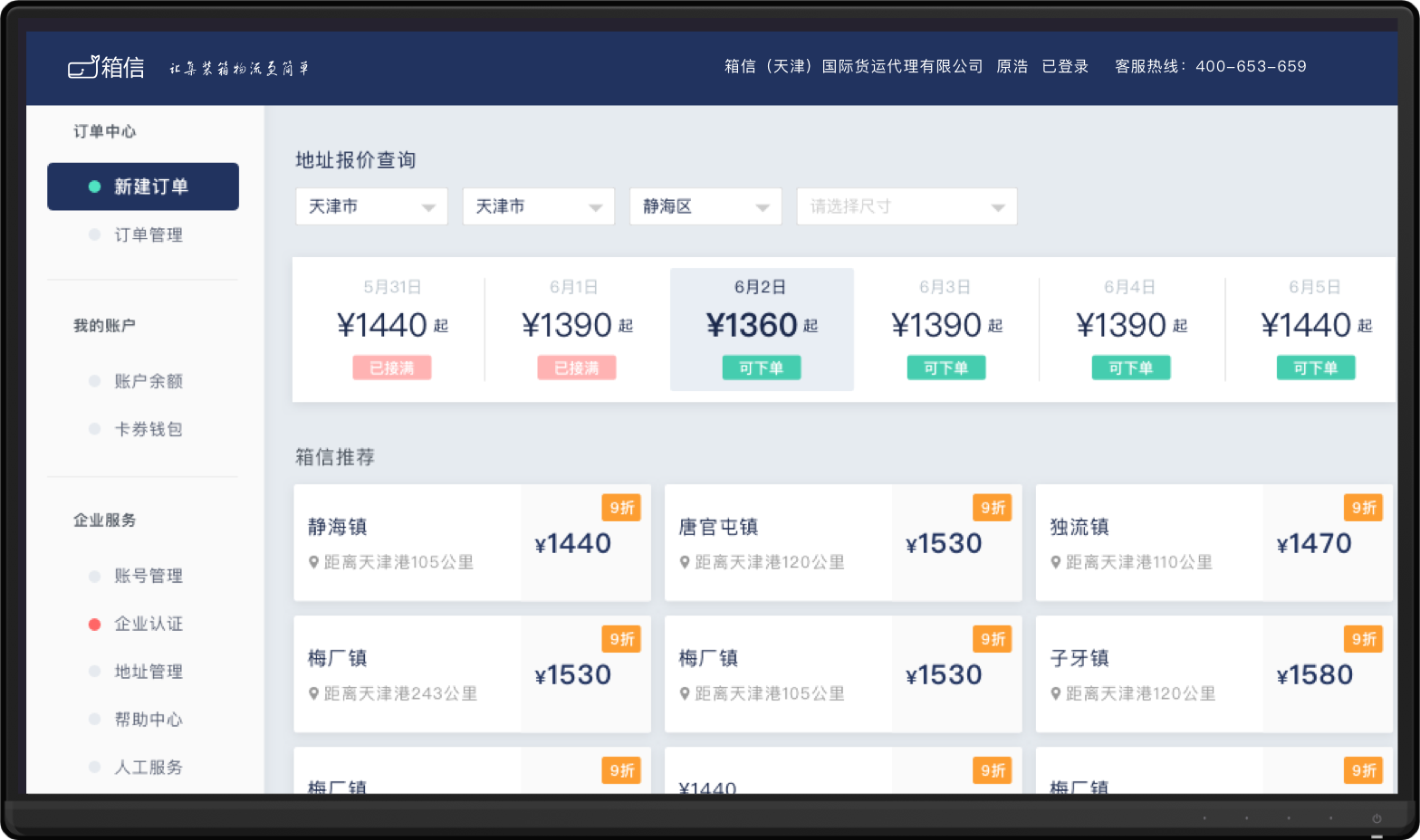Open the 静海区 district dropdown

[x=705, y=206]
